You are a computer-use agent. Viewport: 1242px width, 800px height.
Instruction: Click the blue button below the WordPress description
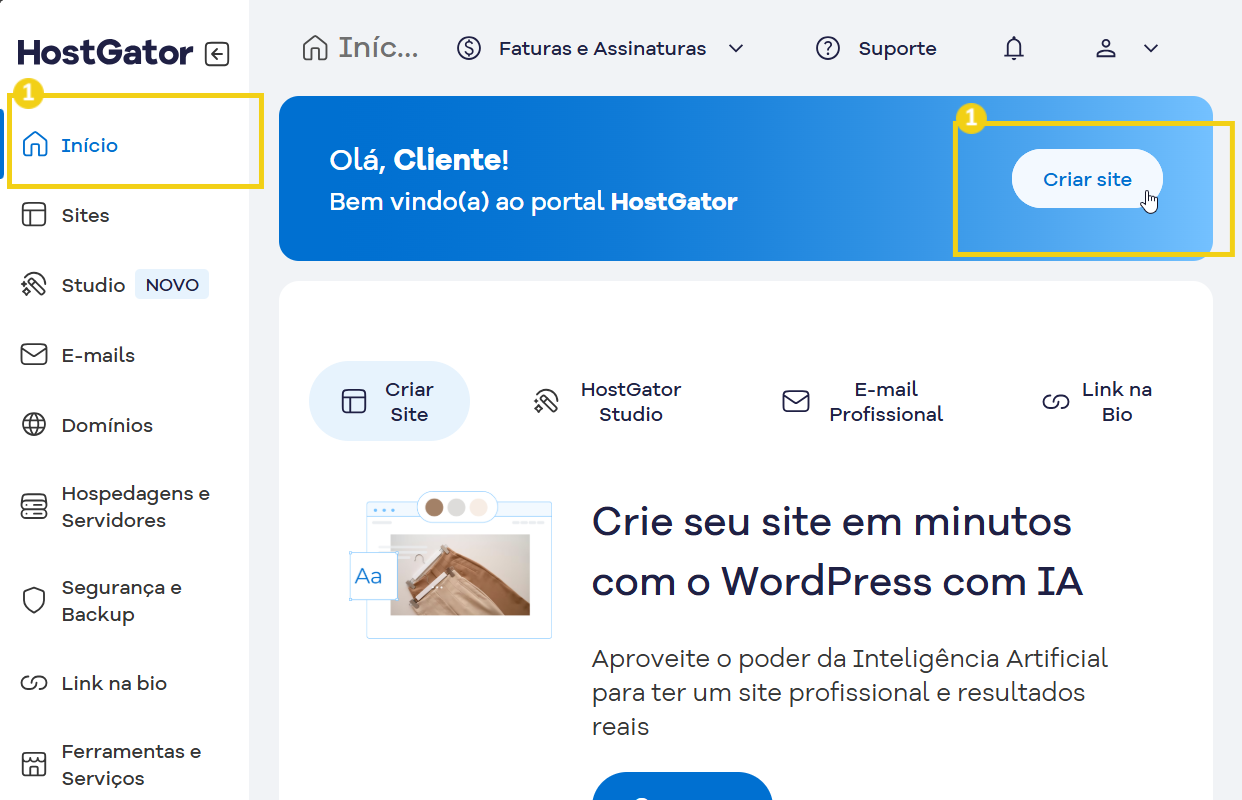[682, 786]
